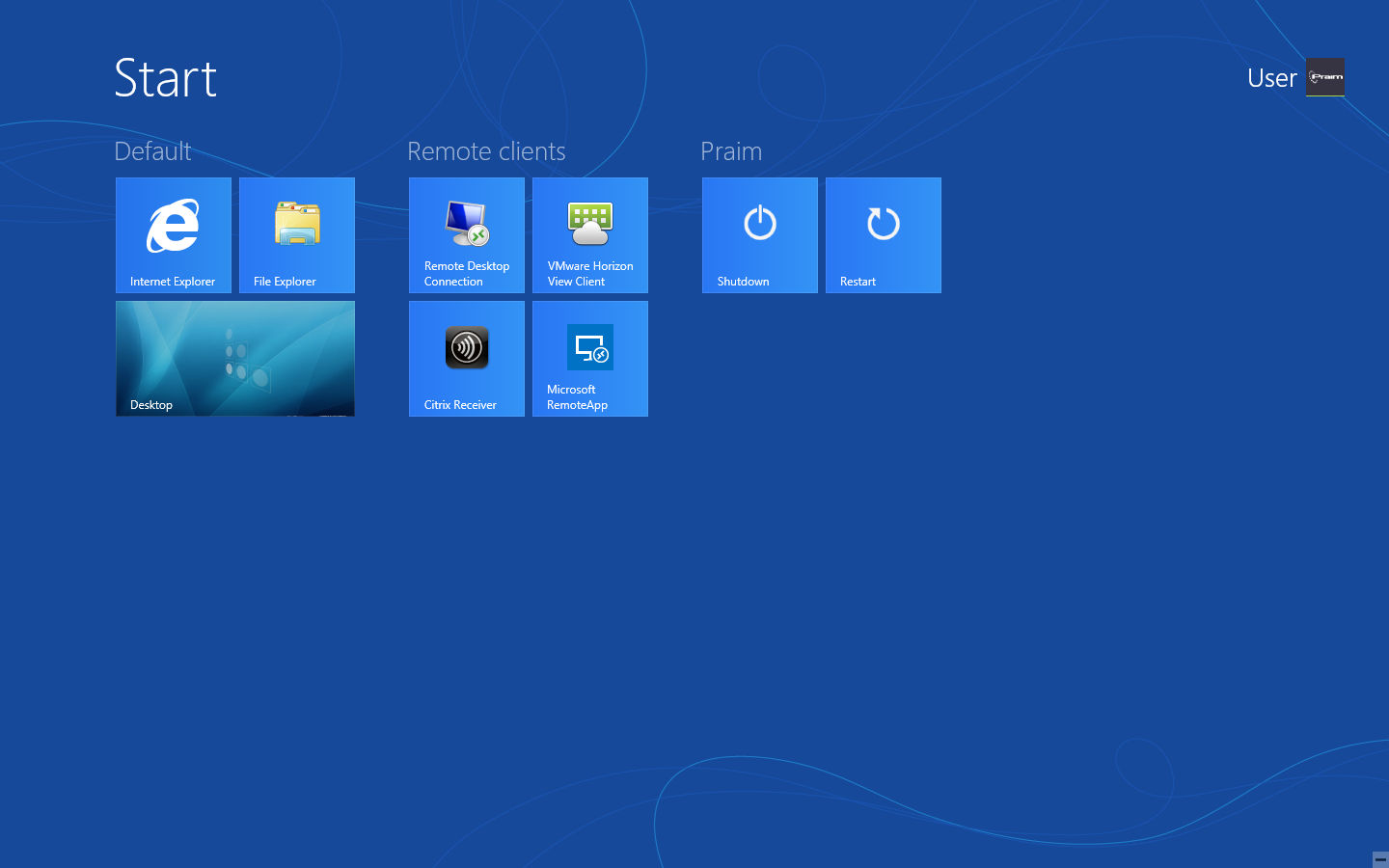Launch VMware Horizon View Client
Image resolution: width=1389 pixels, height=868 pixels.
tap(590, 235)
